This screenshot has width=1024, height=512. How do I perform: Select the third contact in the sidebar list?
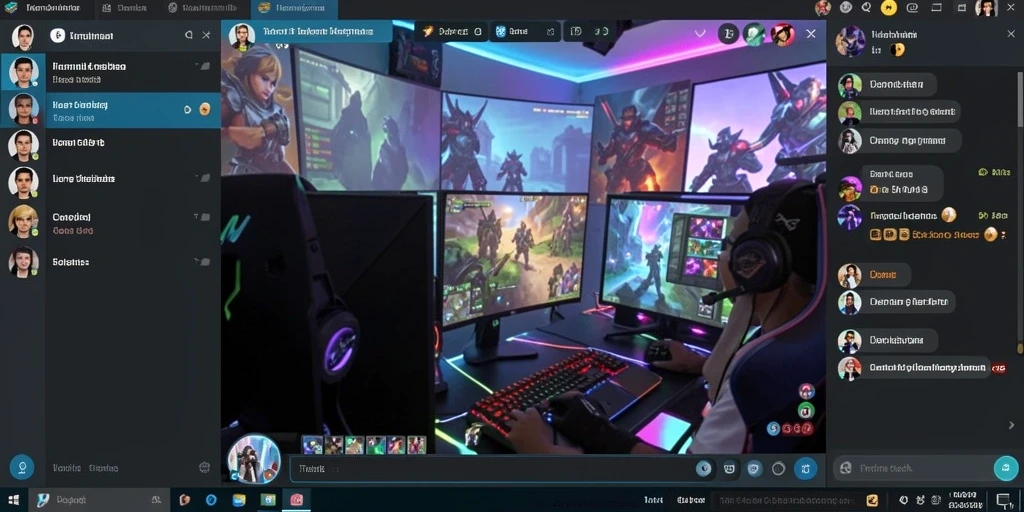pos(110,145)
